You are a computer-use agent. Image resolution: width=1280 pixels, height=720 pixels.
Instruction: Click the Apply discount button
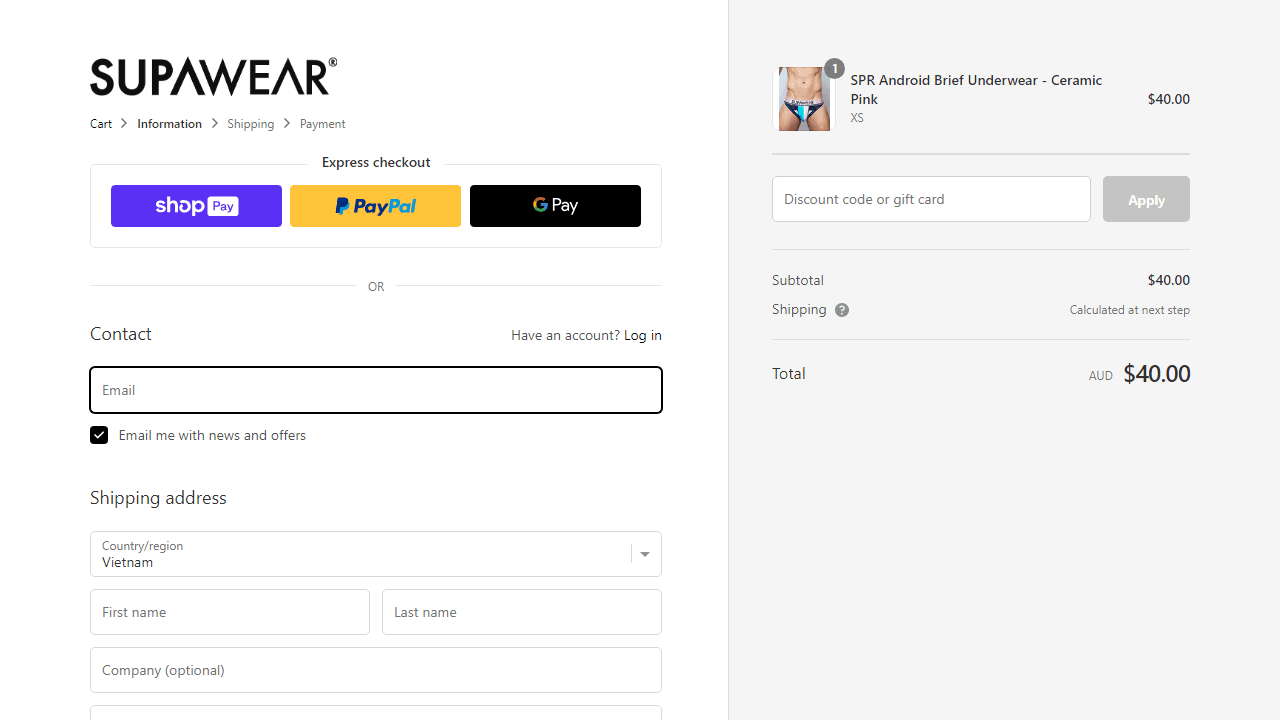tap(1146, 199)
